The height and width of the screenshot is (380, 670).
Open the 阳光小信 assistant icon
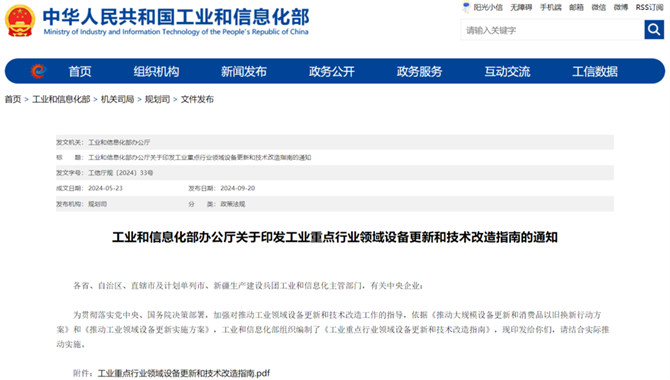[x=466, y=7]
